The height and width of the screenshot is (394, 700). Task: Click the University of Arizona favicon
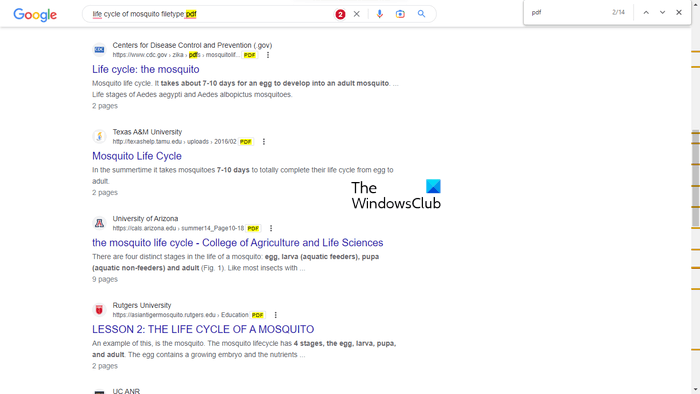click(x=99, y=223)
